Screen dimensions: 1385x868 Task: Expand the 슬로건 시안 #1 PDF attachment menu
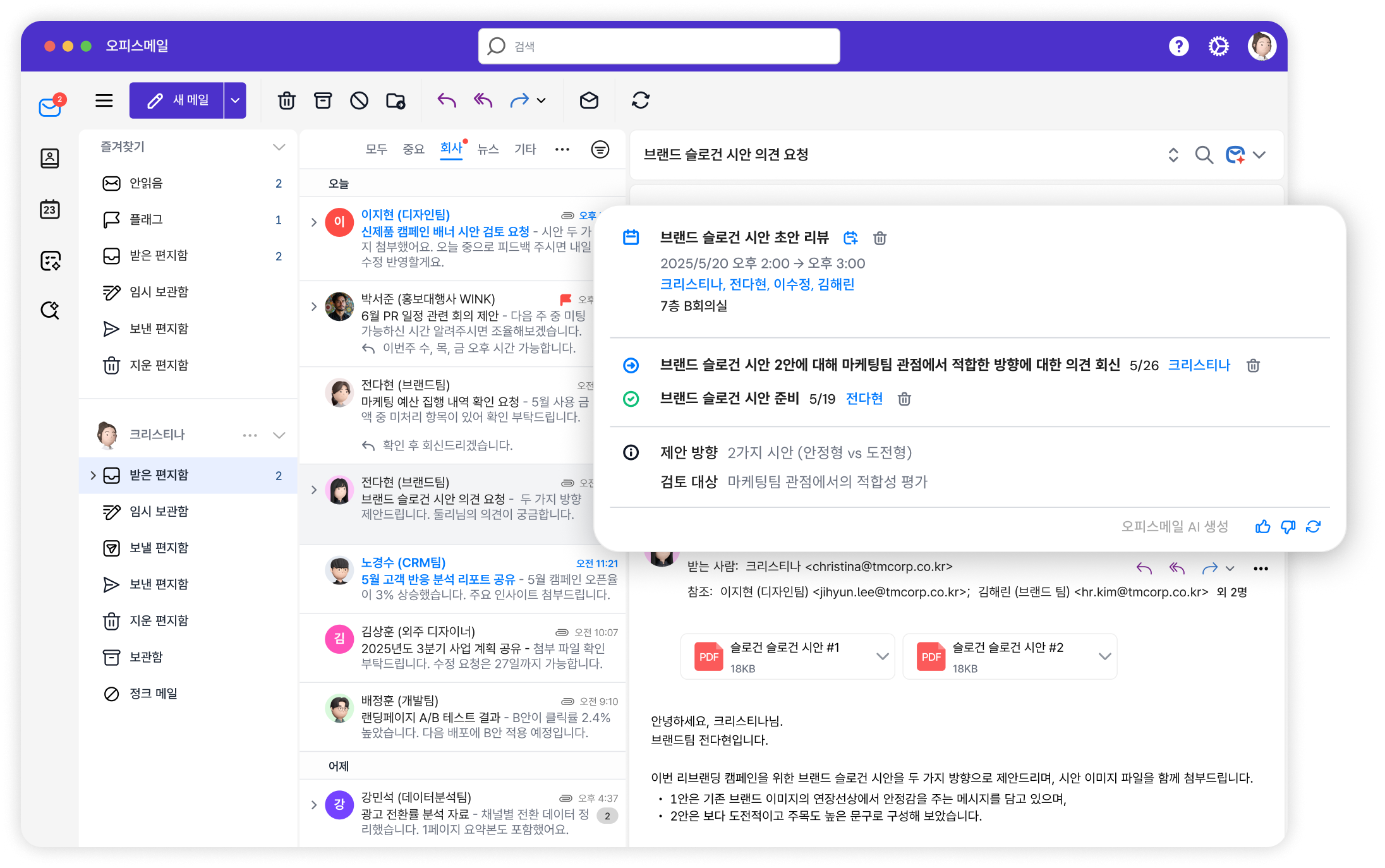882,656
